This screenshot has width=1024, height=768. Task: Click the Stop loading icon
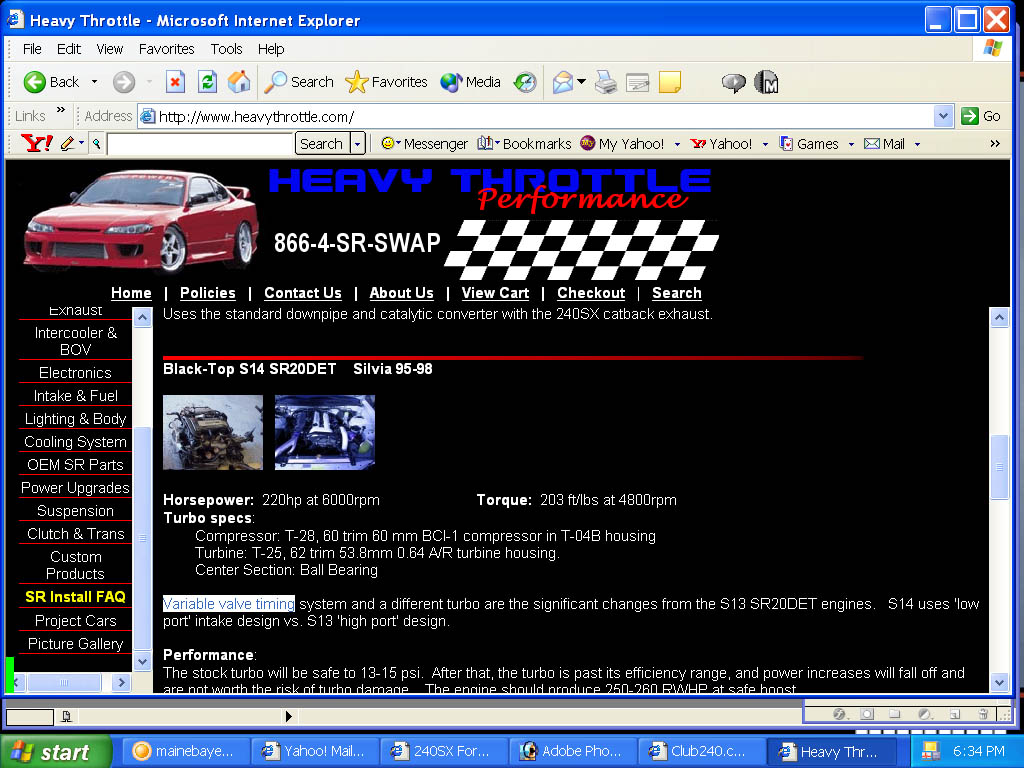[x=175, y=82]
